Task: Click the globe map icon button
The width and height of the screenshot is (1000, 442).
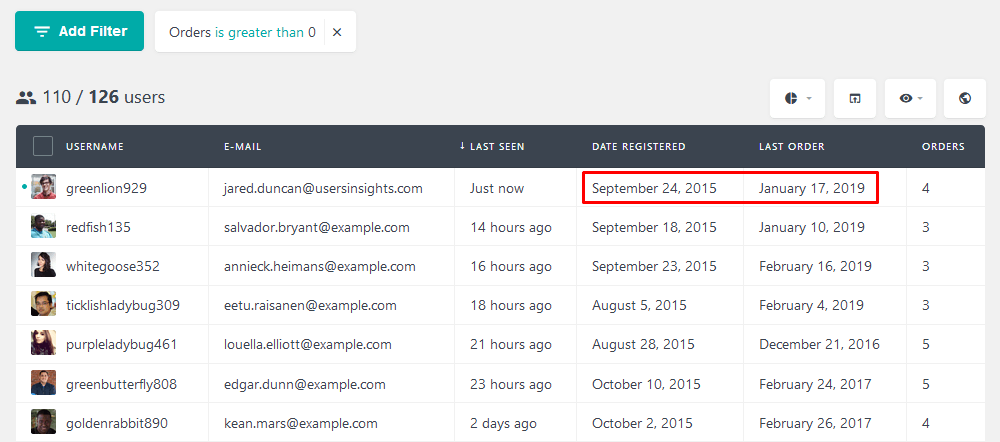Action: pyautogui.click(x=964, y=98)
